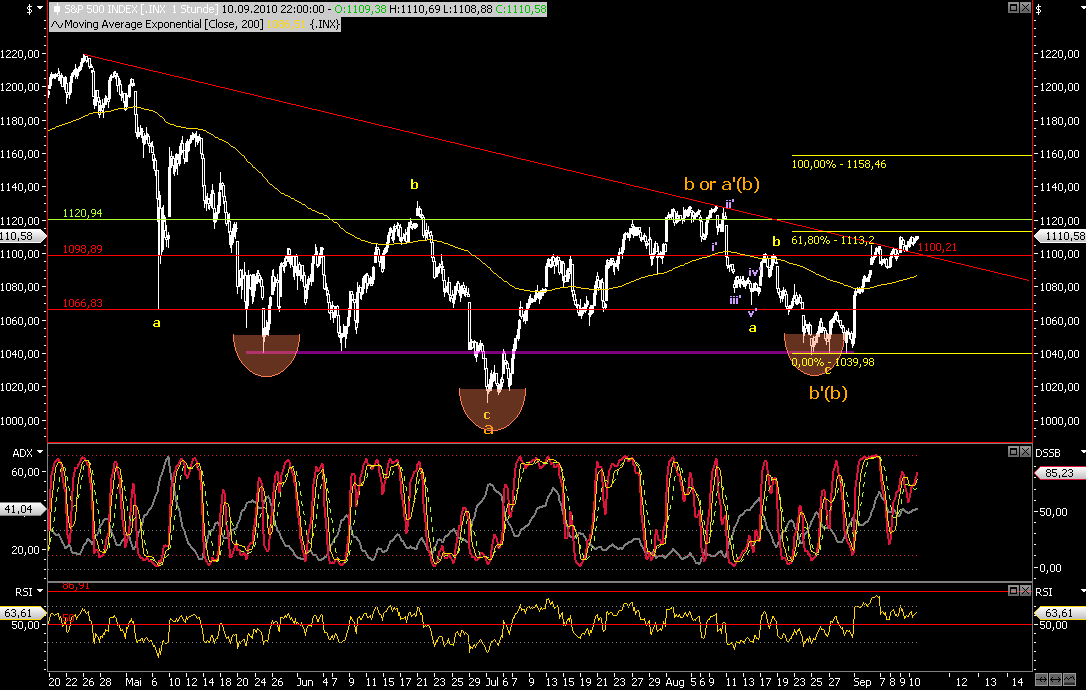
Task: Click the brown semicircle marker under July low
Action: pyautogui.click(x=492, y=409)
